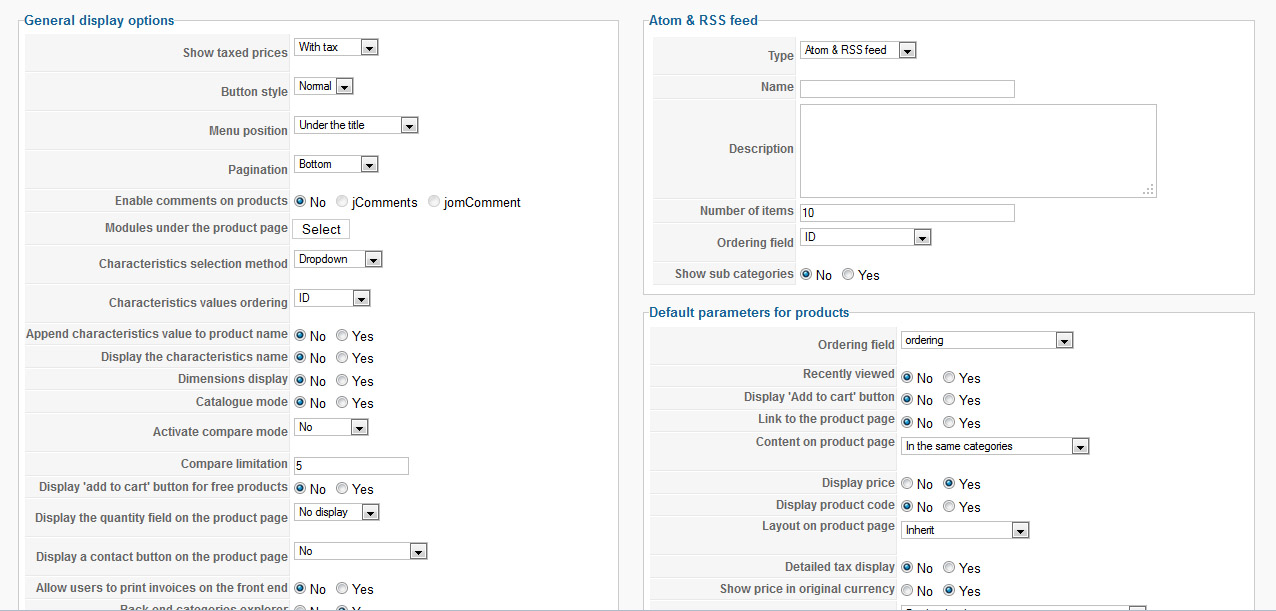Image resolution: width=1276 pixels, height=611 pixels.
Task: Click the Compare limitation input field
Action: (351, 466)
